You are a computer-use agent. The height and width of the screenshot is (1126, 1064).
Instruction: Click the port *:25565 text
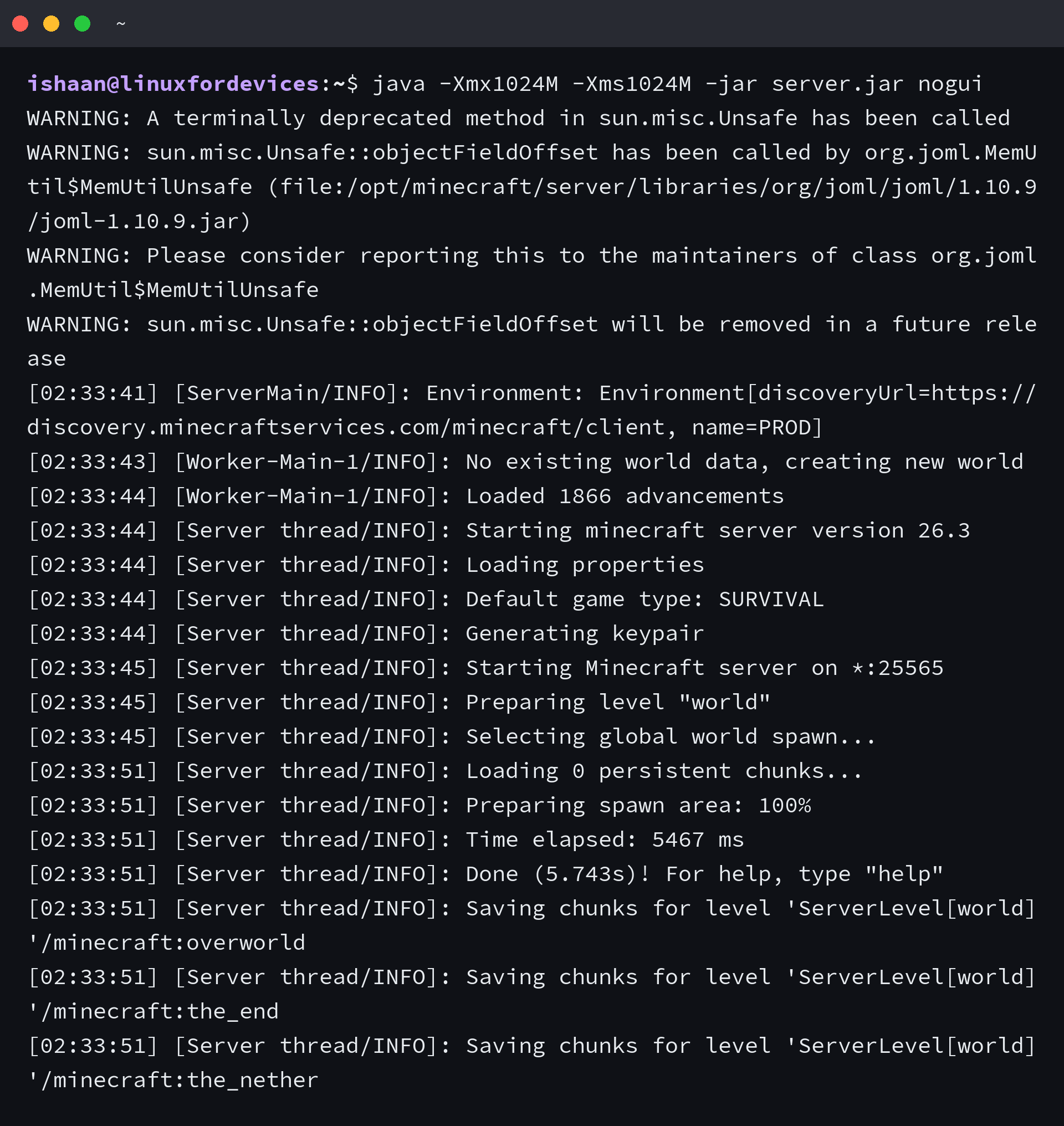[x=898, y=668]
